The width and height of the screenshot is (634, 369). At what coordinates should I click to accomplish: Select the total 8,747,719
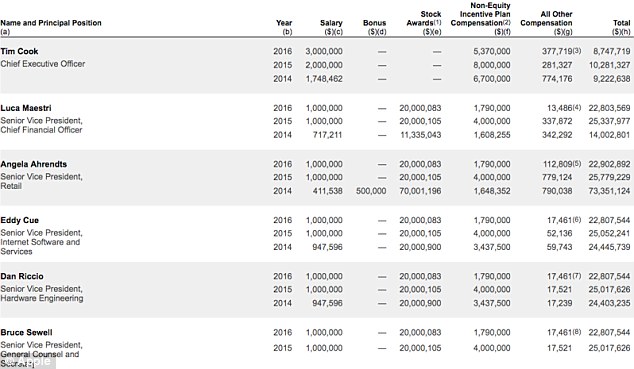[612, 51]
